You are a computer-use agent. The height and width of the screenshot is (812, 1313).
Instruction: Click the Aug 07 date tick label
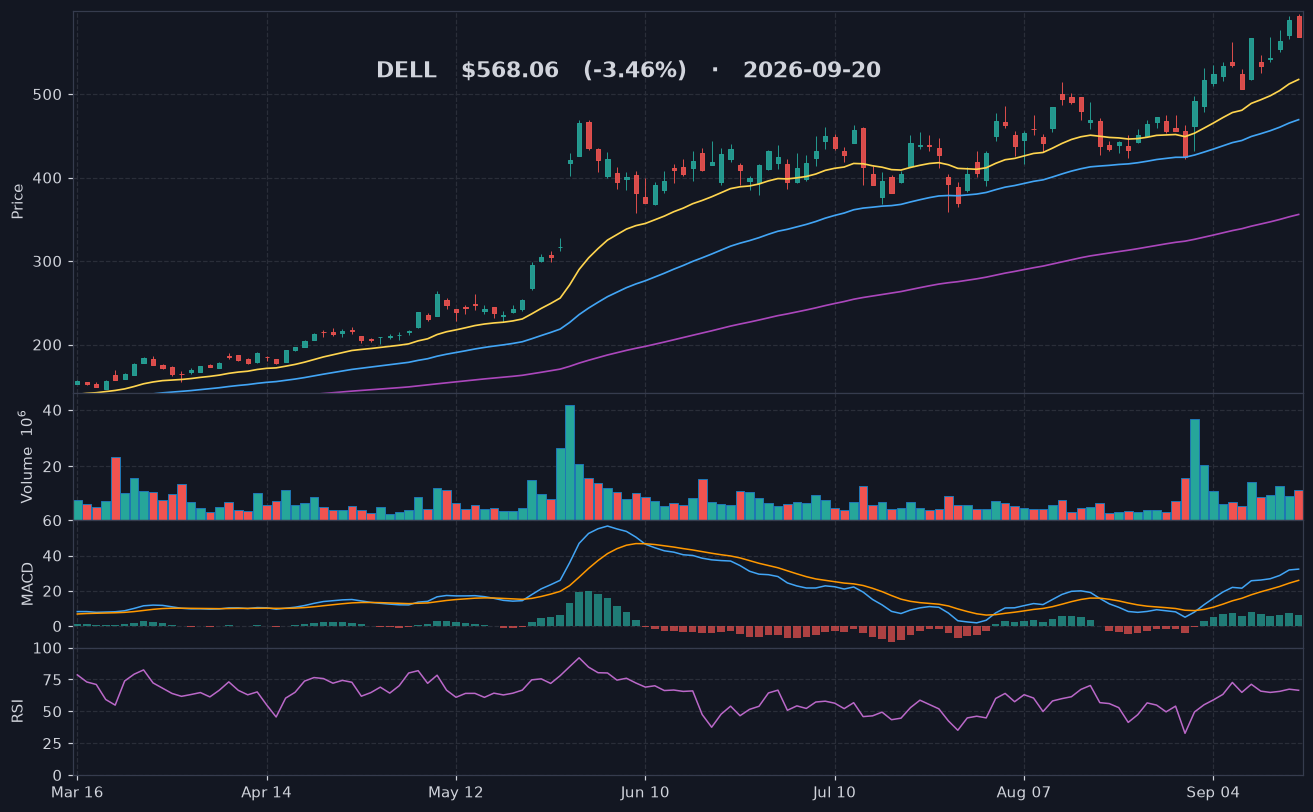tap(1024, 792)
